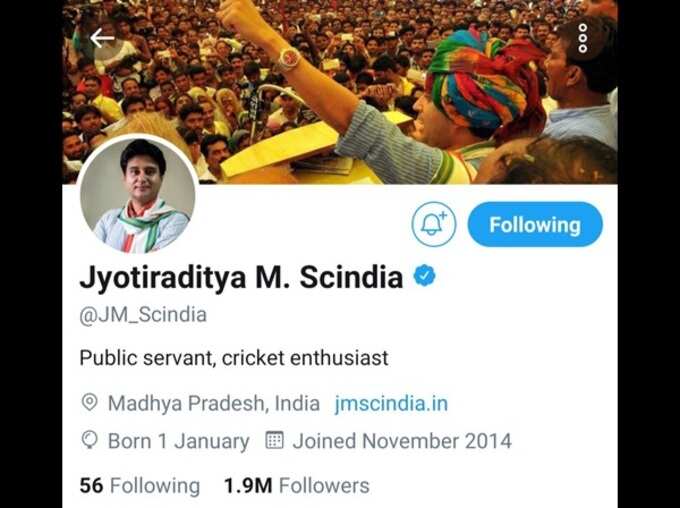View Jyotiraditya Scindia's round profile picture
680x508 pixels.
138,196
